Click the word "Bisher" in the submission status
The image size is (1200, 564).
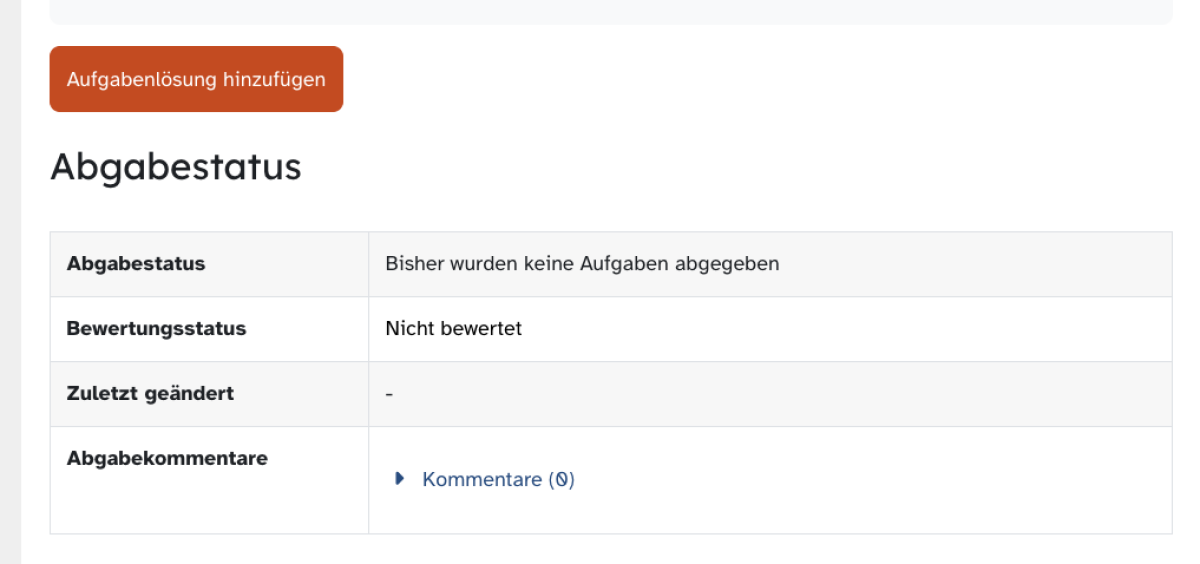pyautogui.click(x=413, y=264)
